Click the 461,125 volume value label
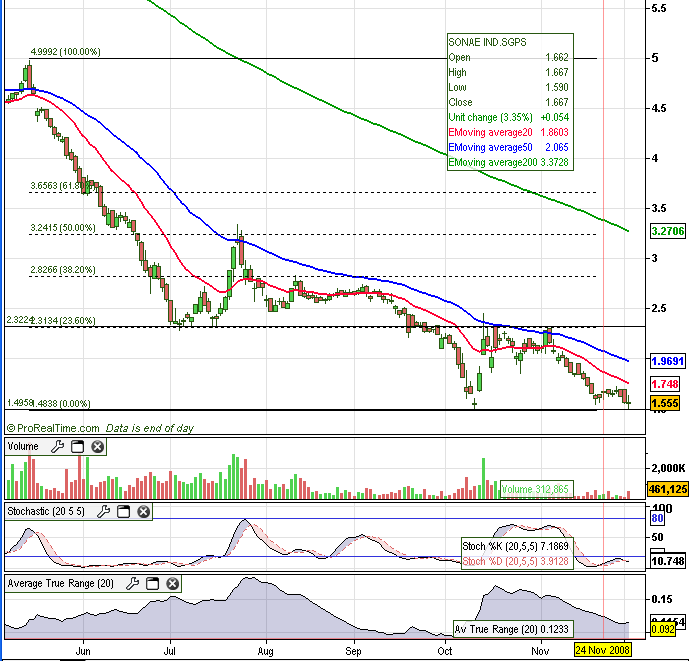Image resolution: width=689 pixels, height=661 pixels. pos(668,489)
